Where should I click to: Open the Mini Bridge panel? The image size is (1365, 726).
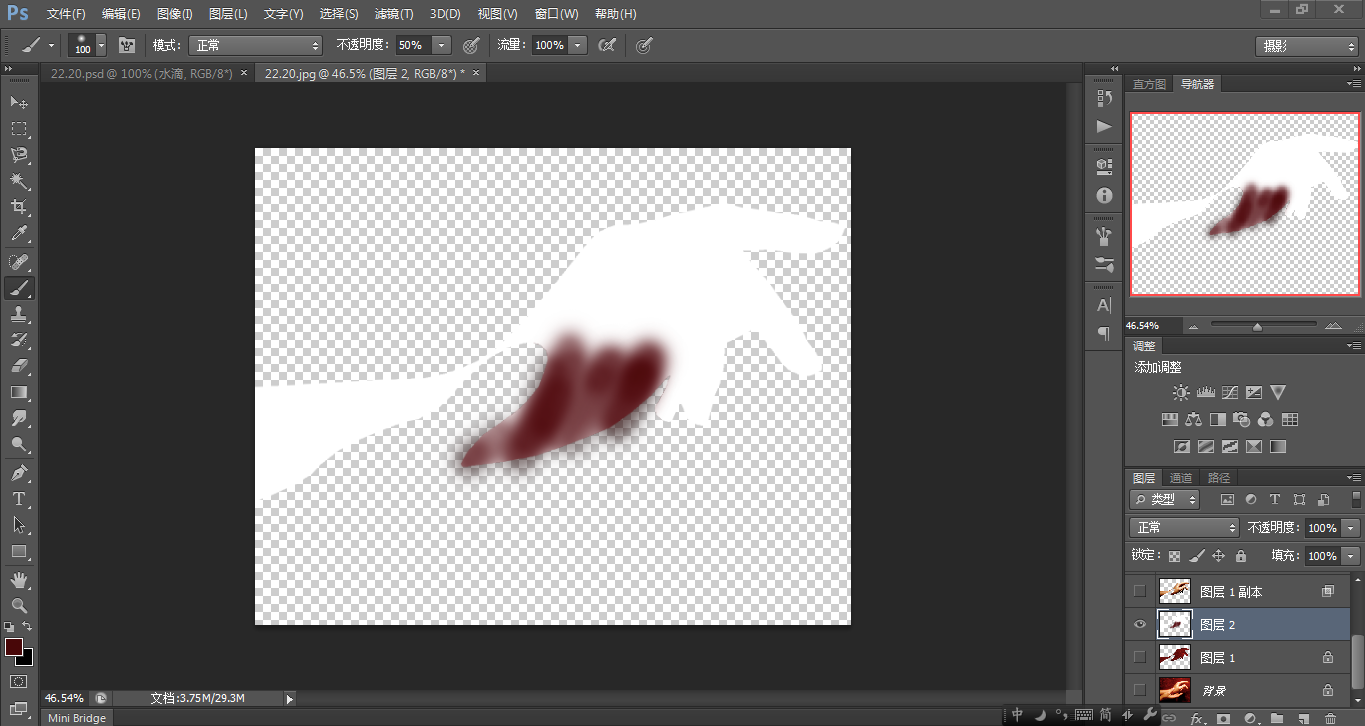coord(77,717)
